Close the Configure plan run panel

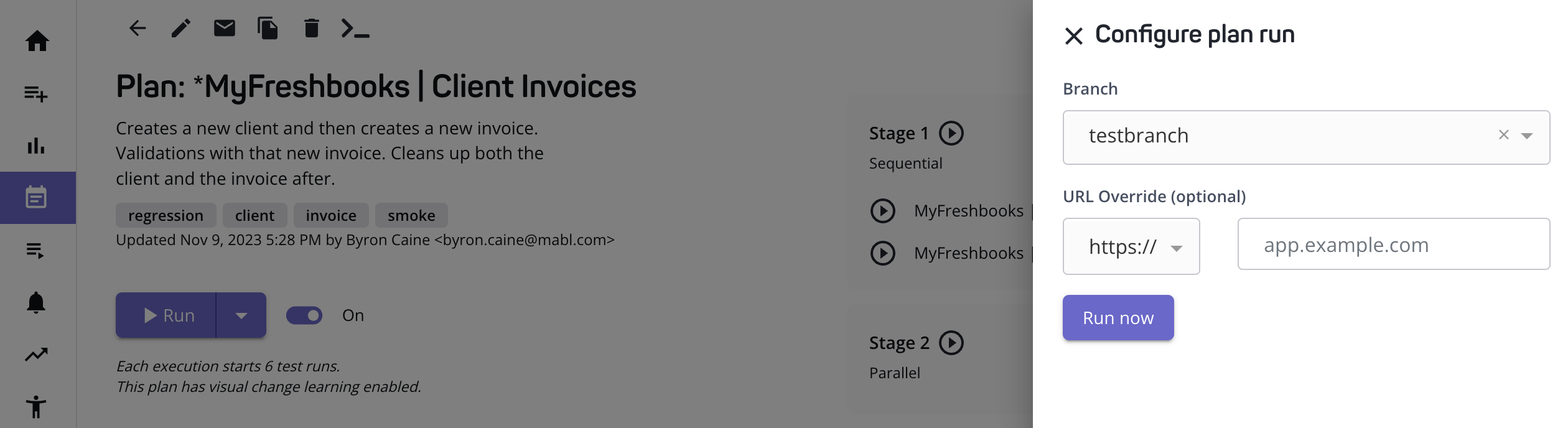pos(1074,36)
